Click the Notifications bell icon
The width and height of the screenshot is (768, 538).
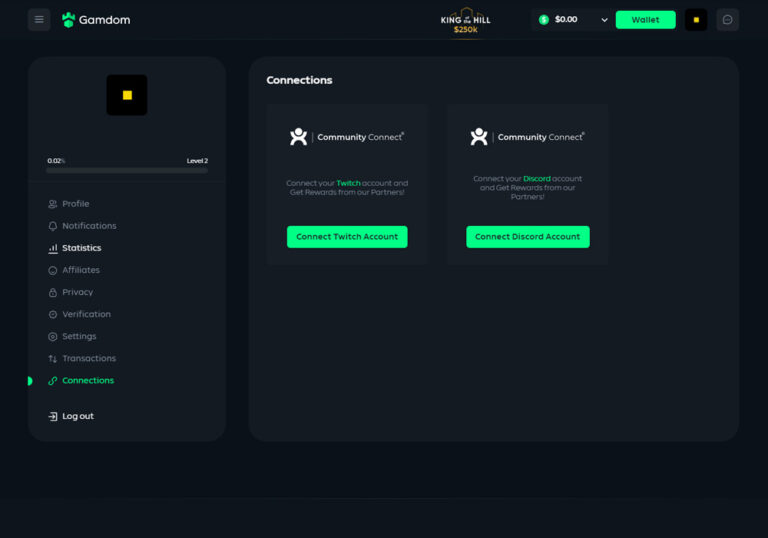[x=53, y=226]
